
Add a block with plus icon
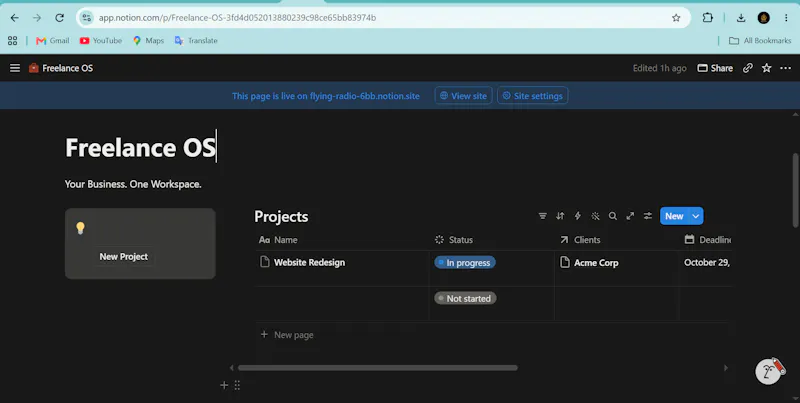click(x=224, y=385)
